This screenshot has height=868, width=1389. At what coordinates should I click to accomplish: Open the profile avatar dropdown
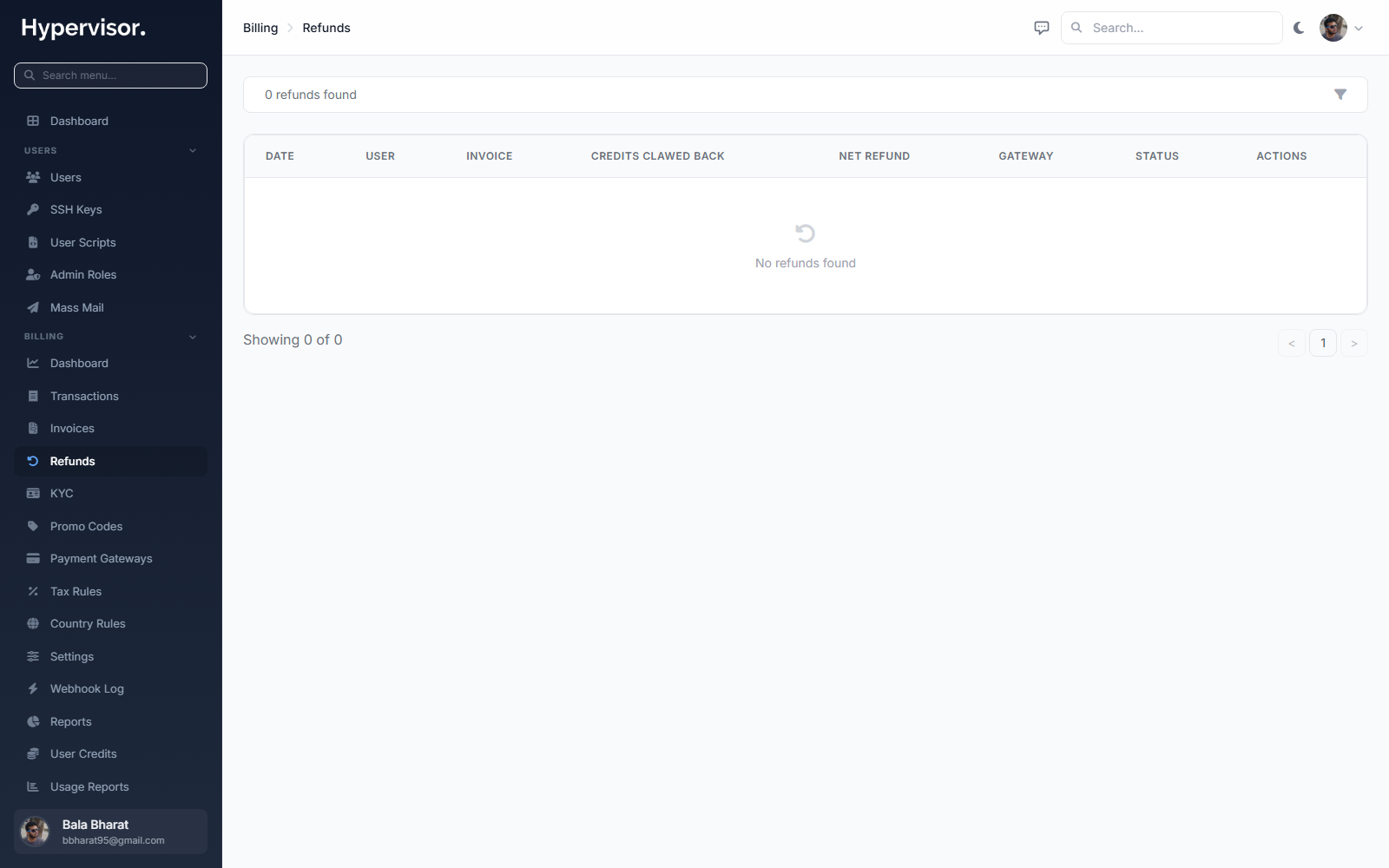point(1341,28)
